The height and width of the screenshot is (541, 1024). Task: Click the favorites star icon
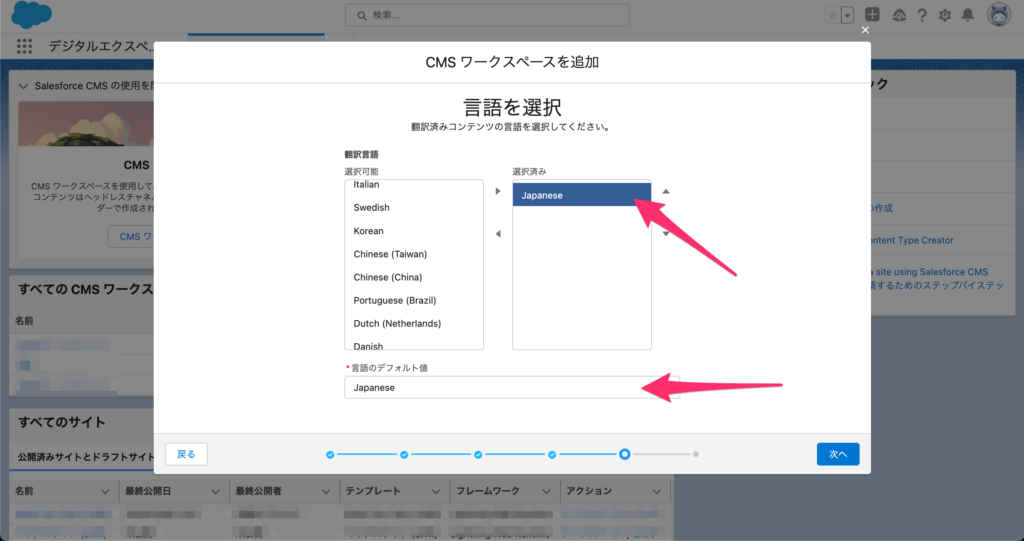click(x=832, y=15)
